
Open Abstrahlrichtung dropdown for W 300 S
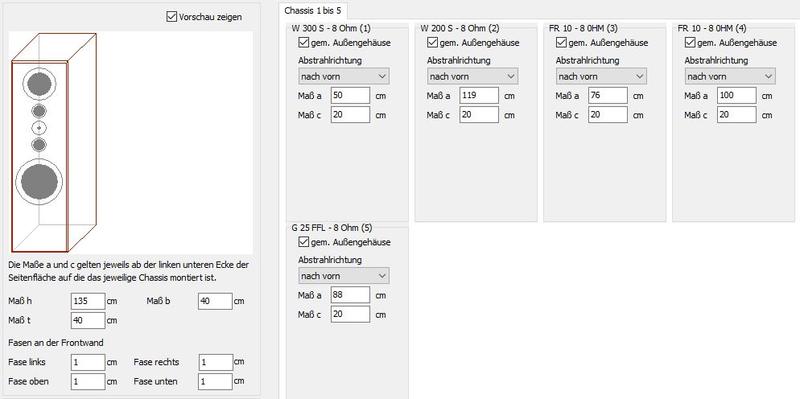click(x=344, y=77)
